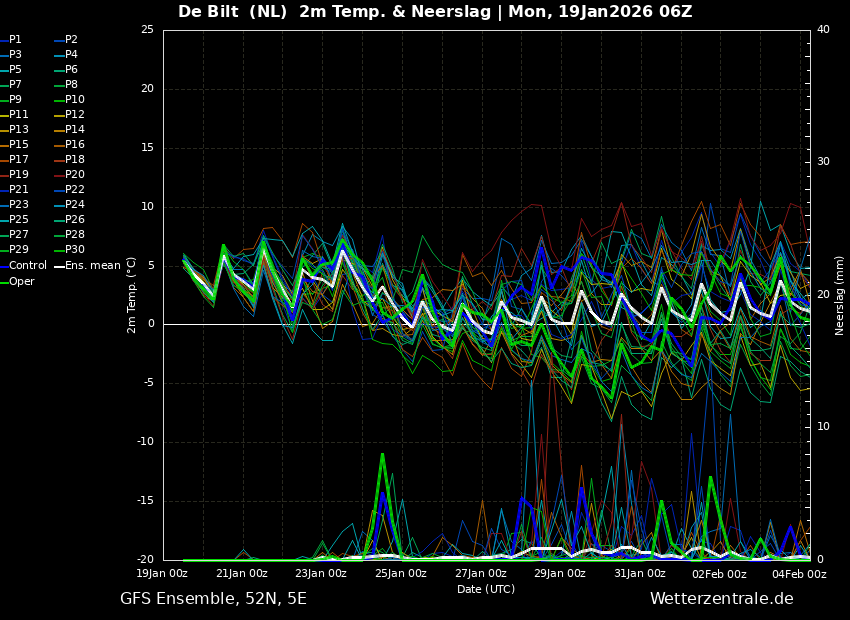Click the P1 legend entry
This screenshot has width=850, height=620.
pos(15,40)
